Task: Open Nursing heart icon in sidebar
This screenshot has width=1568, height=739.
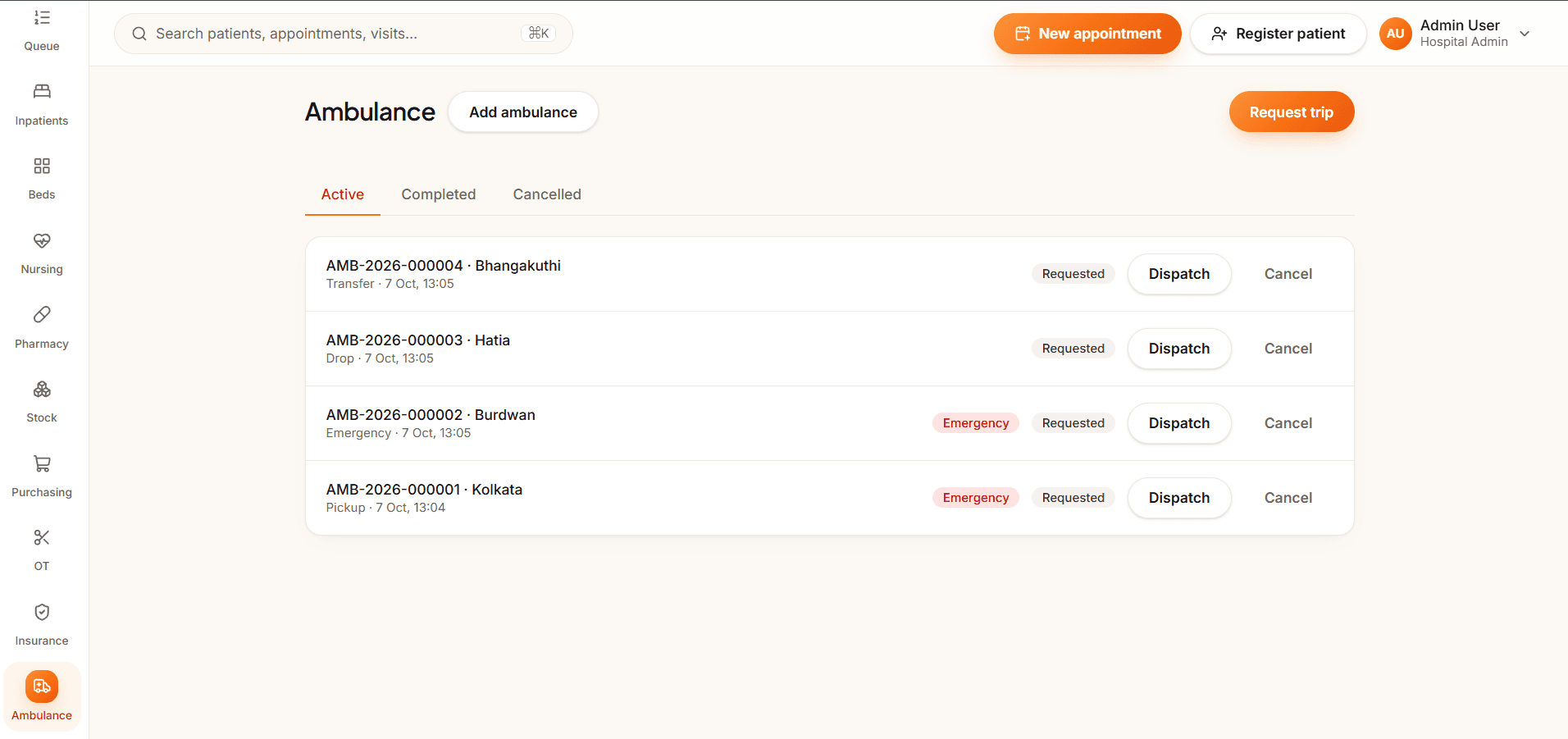Action: [42, 240]
